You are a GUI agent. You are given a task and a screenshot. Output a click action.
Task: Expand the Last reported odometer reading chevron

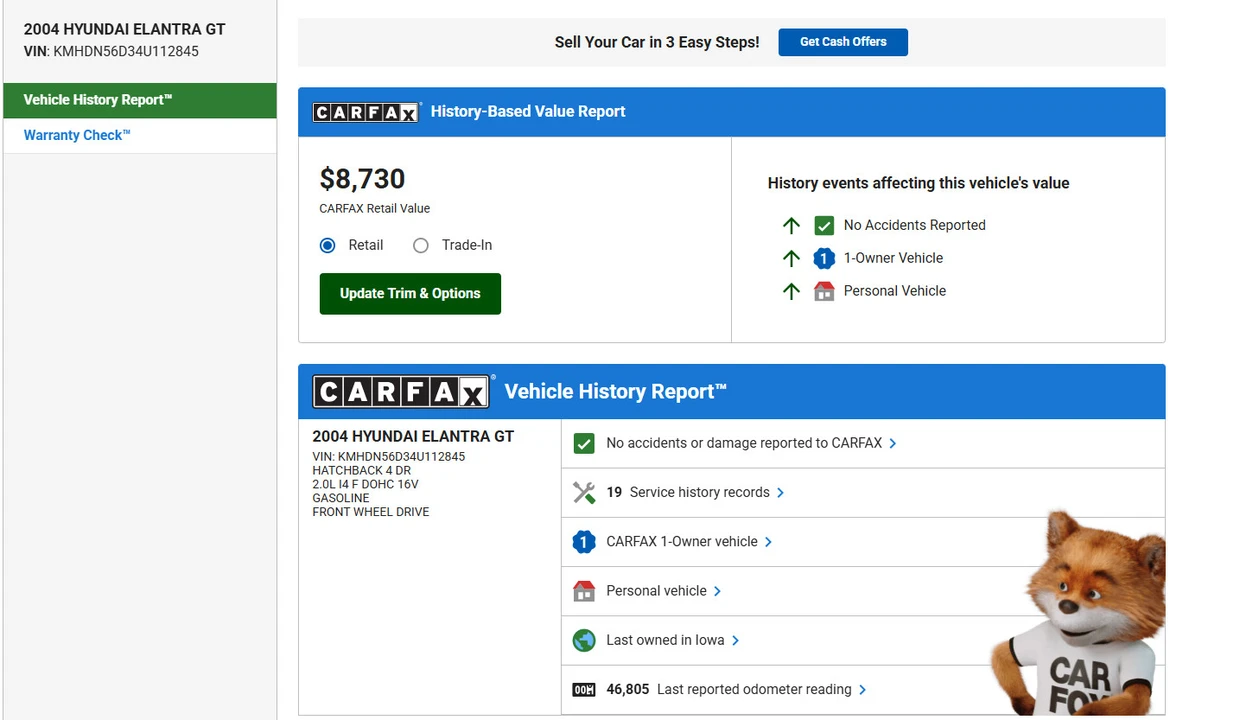pyautogui.click(x=863, y=690)
